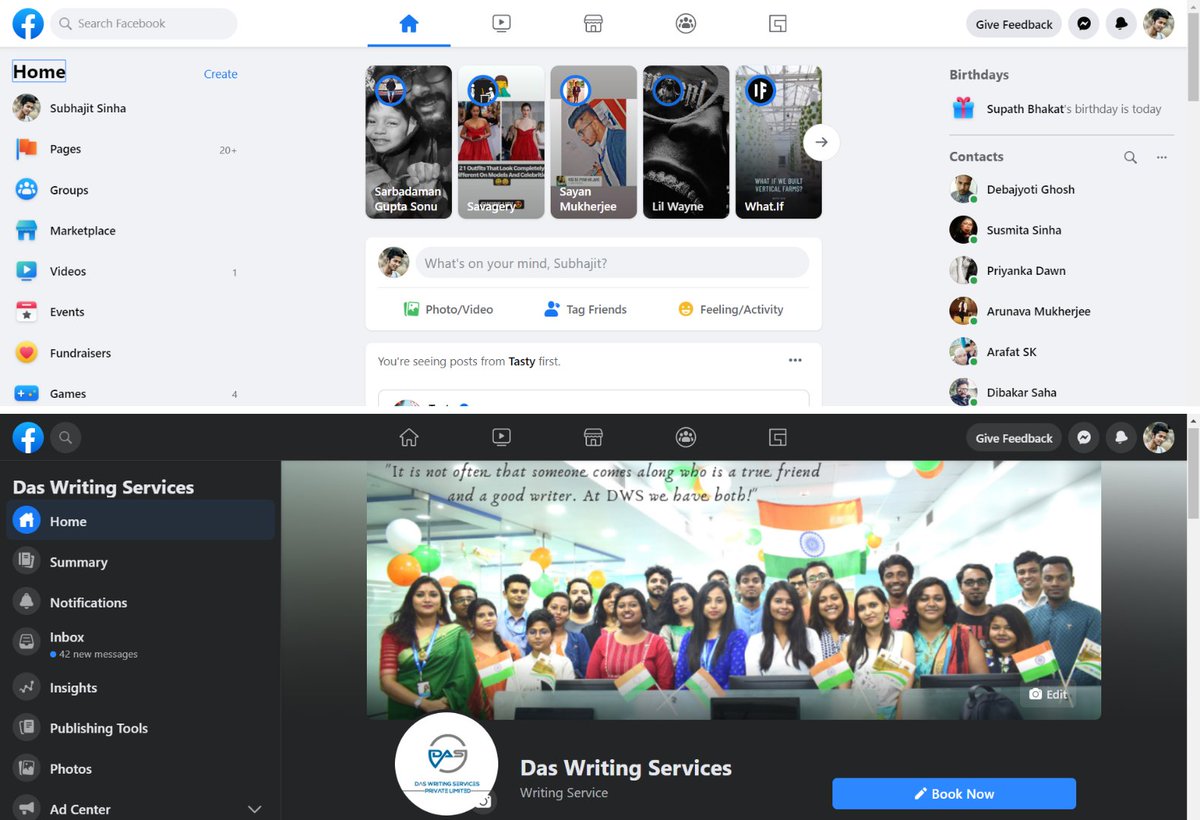The height and width of the screenshot is (820, 1200).
Task: Click Give Feedback in the light-mode header
Action: point(1014,24)
